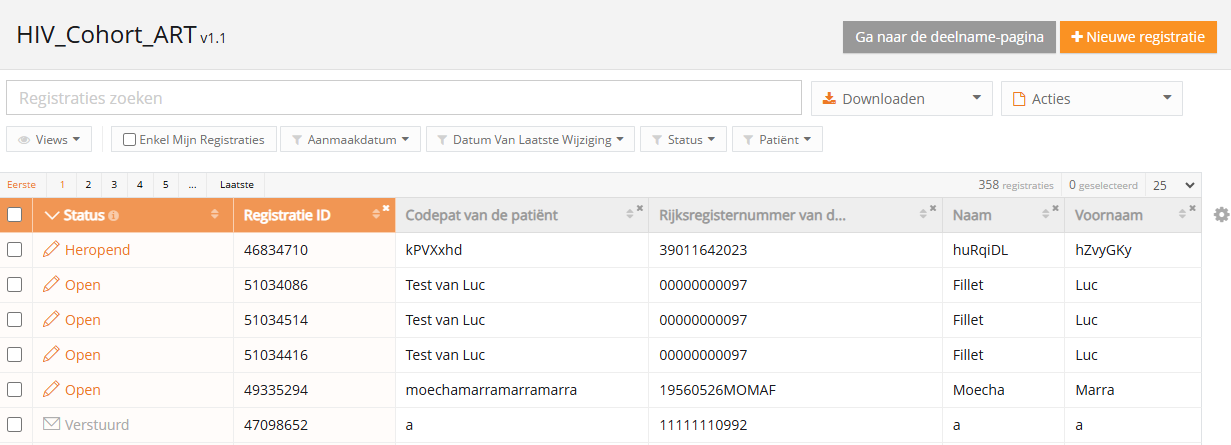Remove the Naam column with its x icon

[x=1055, y=209]
